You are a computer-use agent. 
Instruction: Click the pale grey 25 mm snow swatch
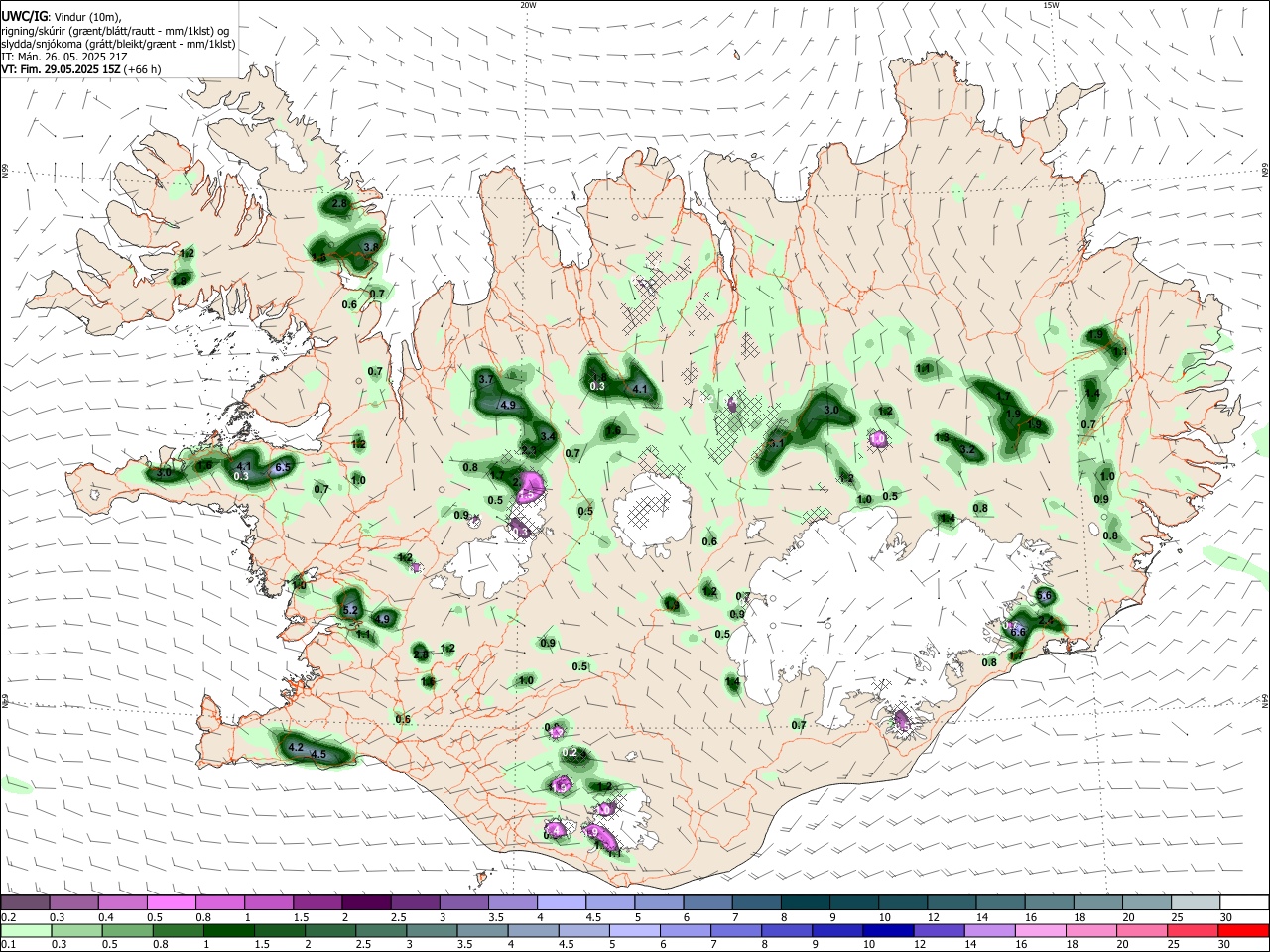(x=1196, y=902)
